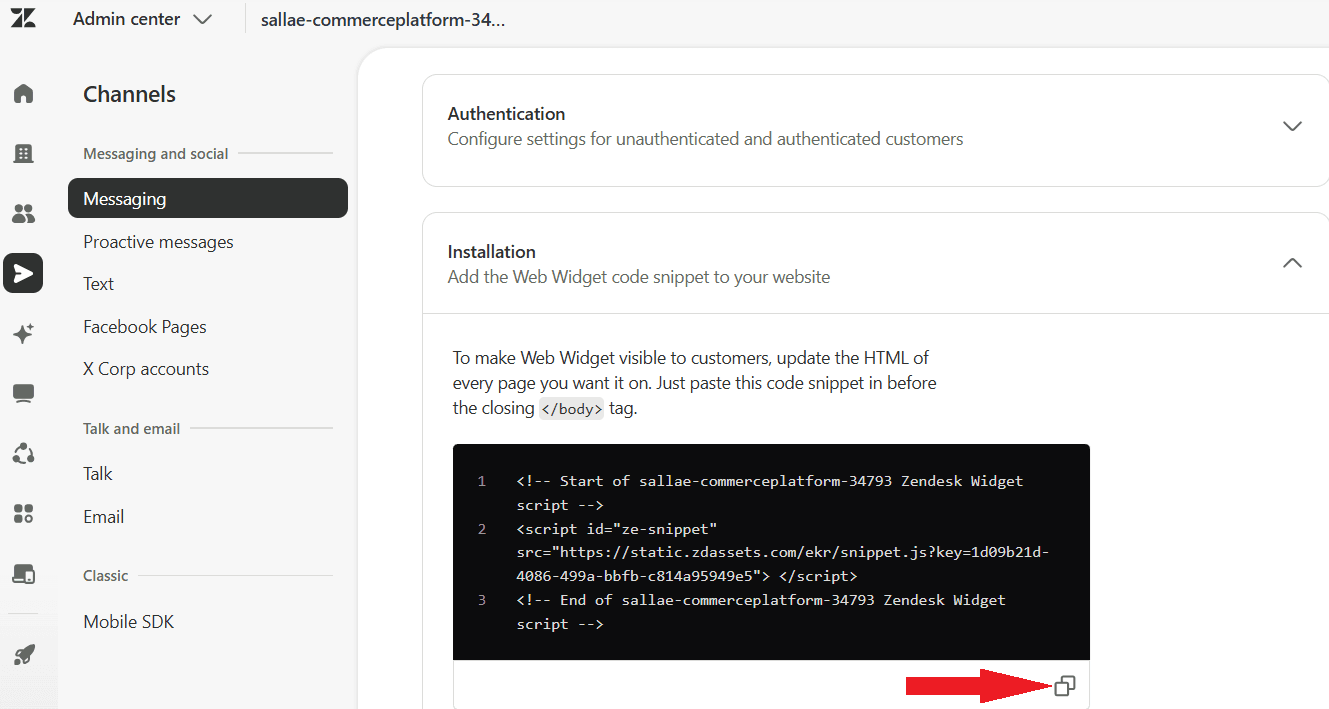Open the Home icon in left rail

tap(23, 93)
